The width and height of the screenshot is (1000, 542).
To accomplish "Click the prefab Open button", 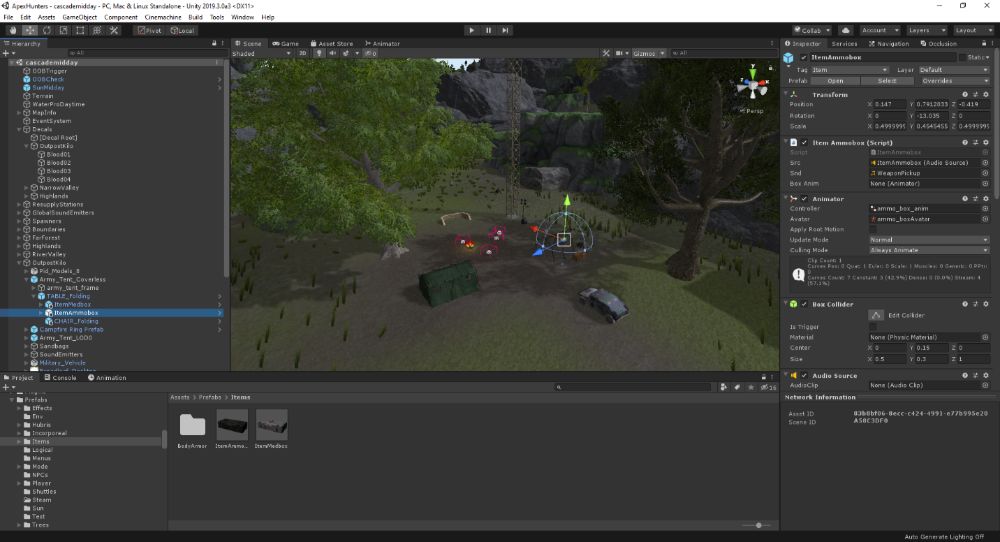I will pos(835,81).
